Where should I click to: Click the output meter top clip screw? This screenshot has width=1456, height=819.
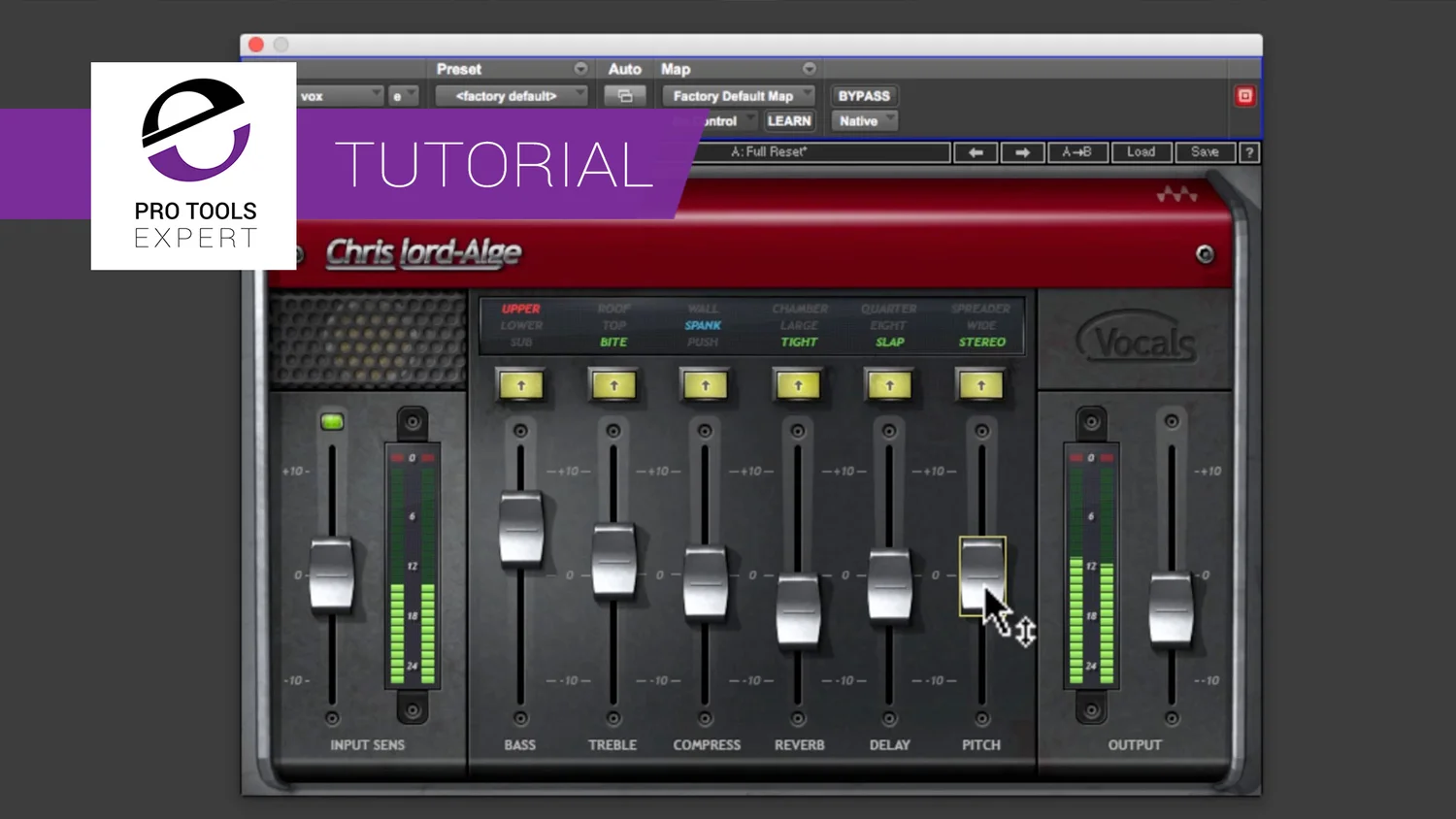pyautogui.click(x=1091, y=422)
